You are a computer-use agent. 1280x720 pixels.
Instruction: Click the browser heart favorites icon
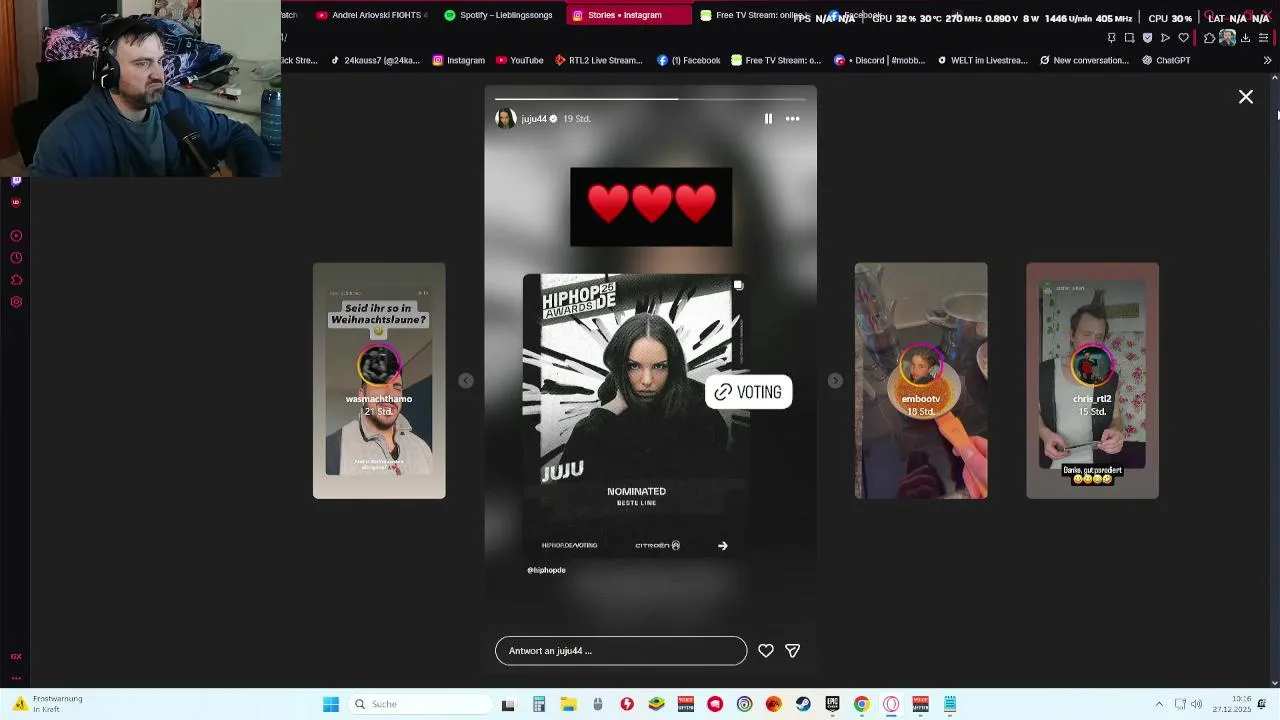(1183, 38)
